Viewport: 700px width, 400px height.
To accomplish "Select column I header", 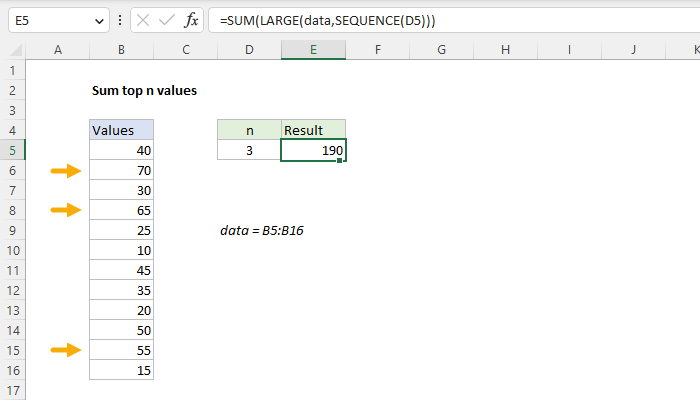I will [x=569, y=50].
